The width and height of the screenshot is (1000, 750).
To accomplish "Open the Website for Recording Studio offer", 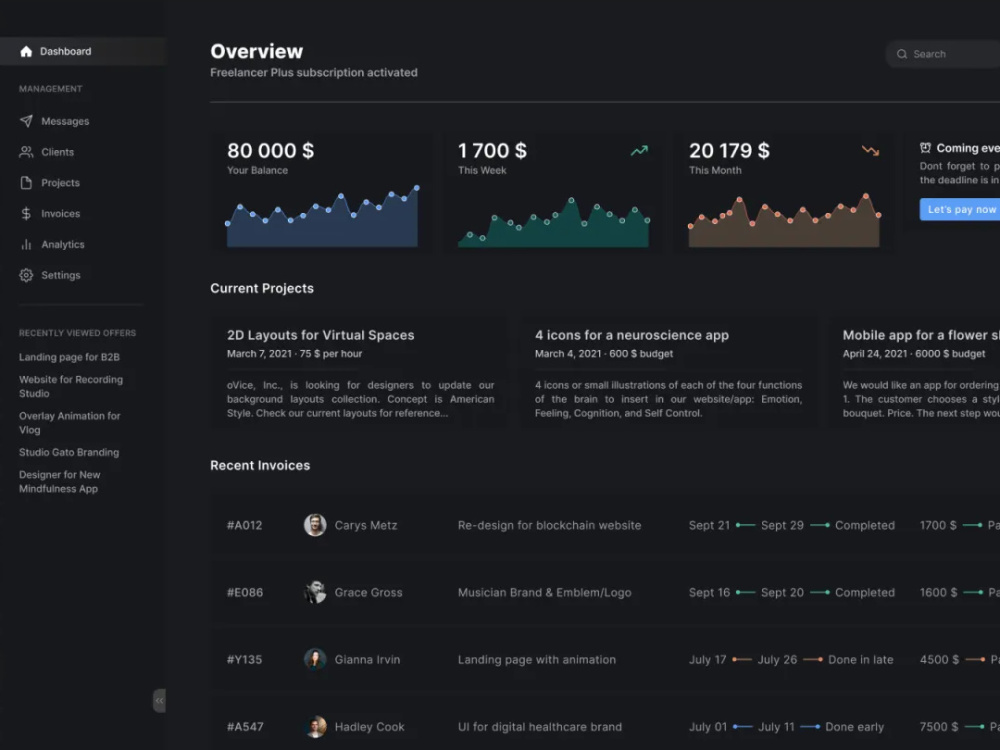I will pos(71,386).
